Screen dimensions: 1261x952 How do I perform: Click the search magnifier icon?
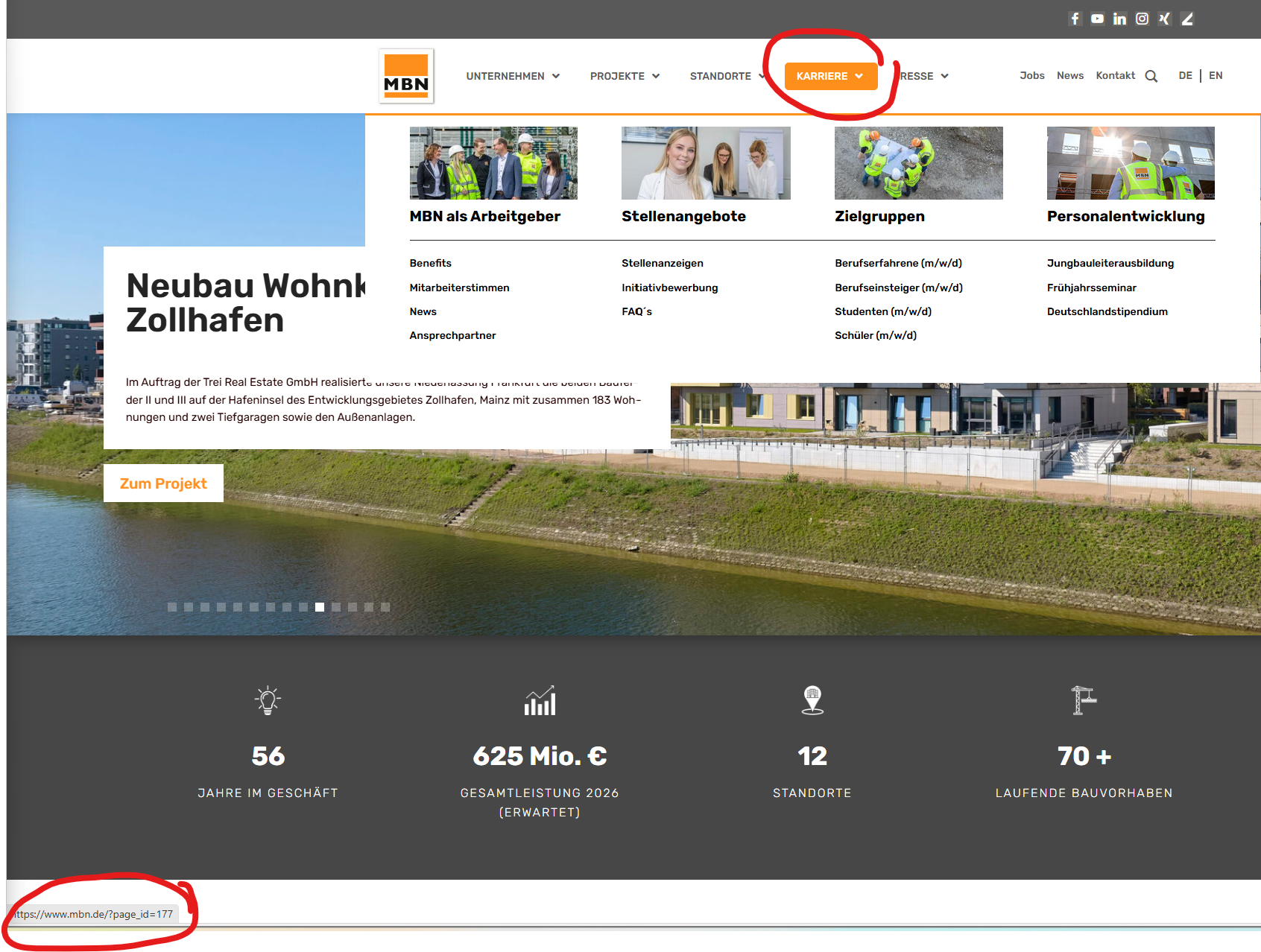[1151, 76]
